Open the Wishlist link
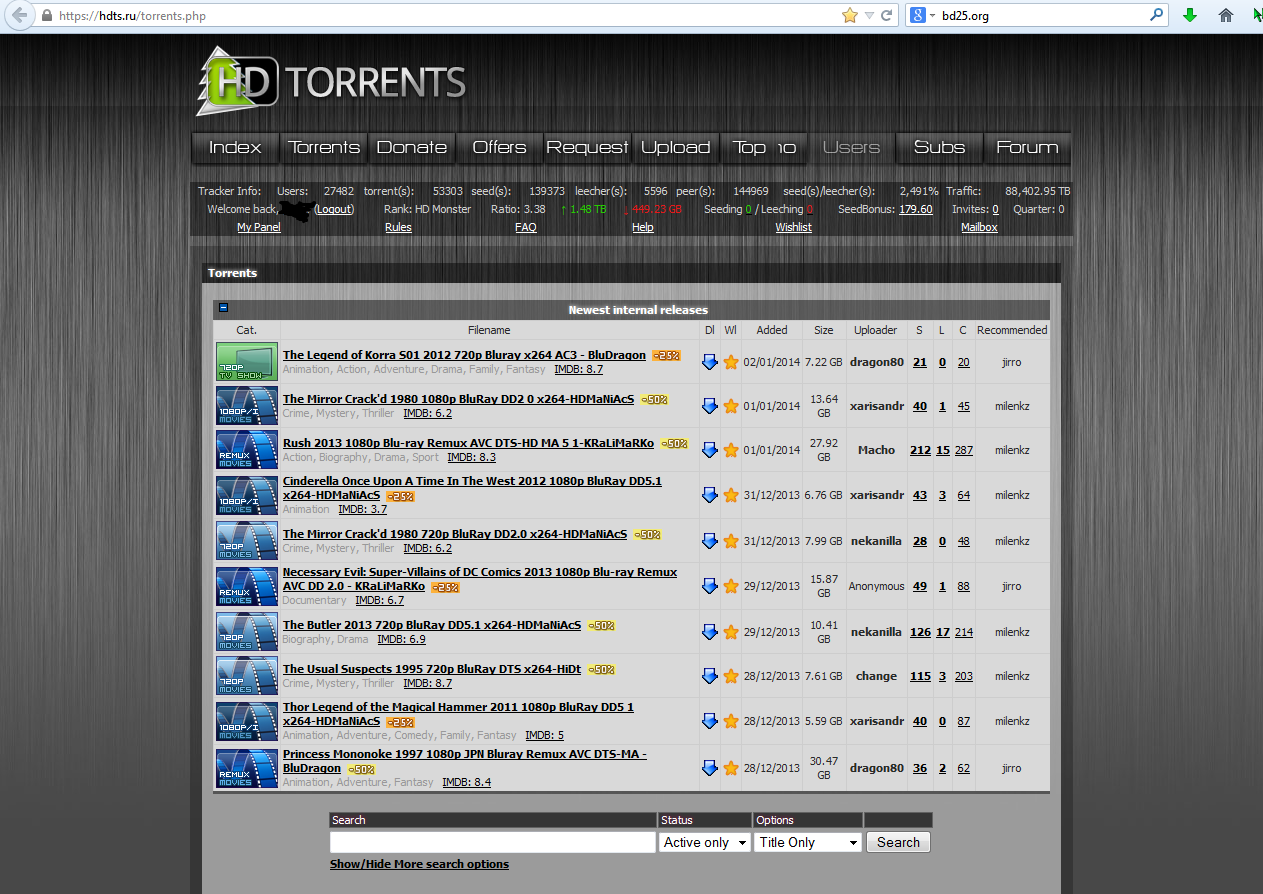 (794, 227)
